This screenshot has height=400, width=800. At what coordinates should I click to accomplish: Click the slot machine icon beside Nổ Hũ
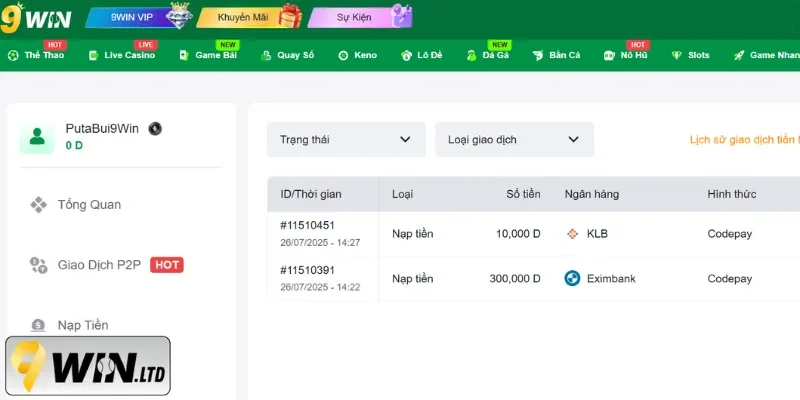click(609, 56)
